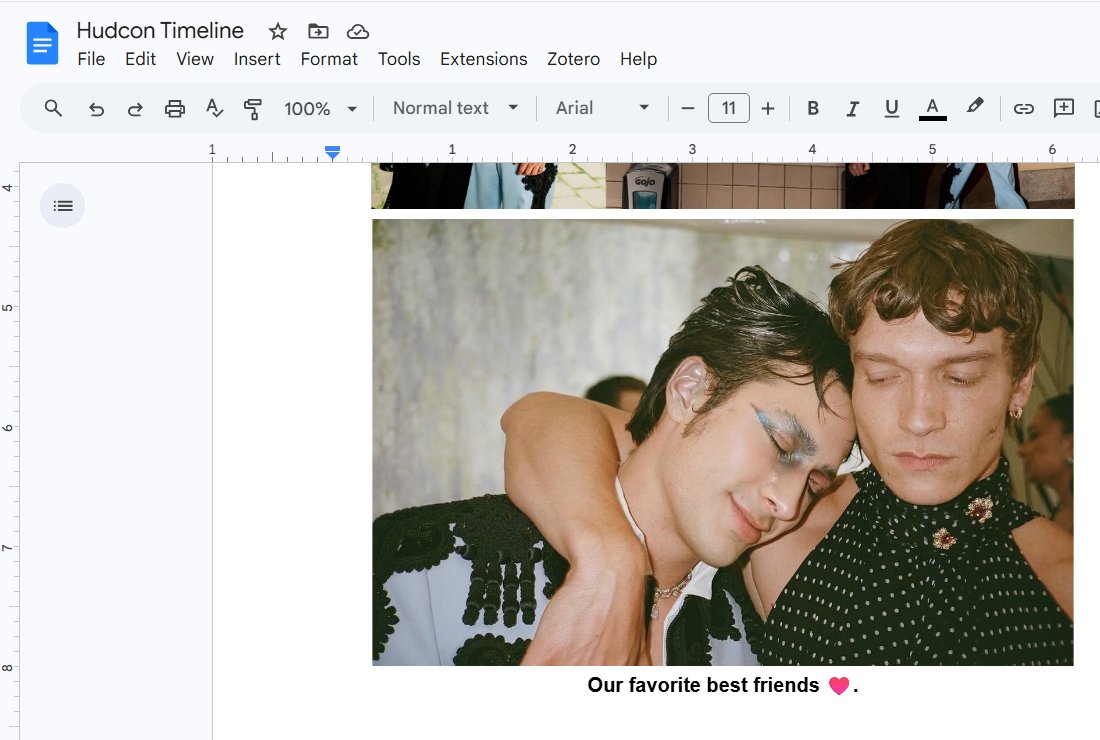Print the document

[x=175, y=108]
